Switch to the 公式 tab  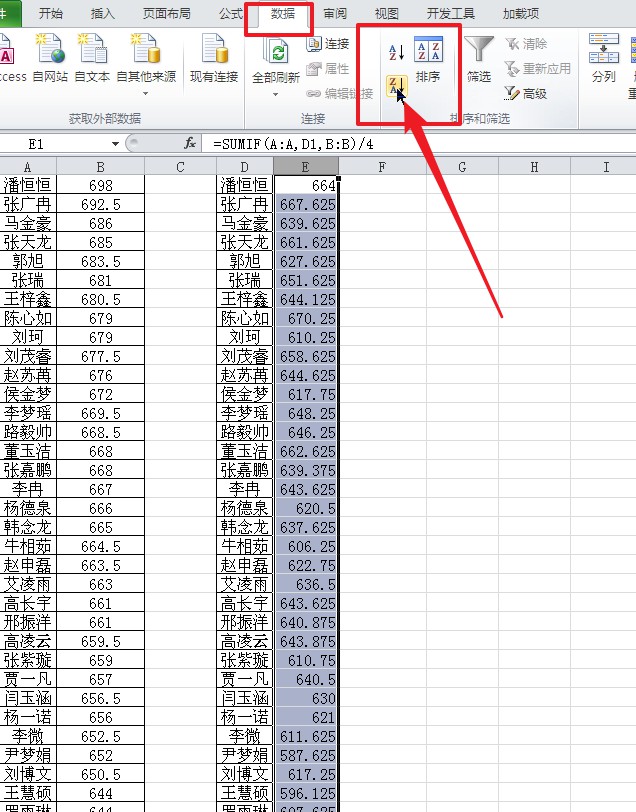point(230,13)
